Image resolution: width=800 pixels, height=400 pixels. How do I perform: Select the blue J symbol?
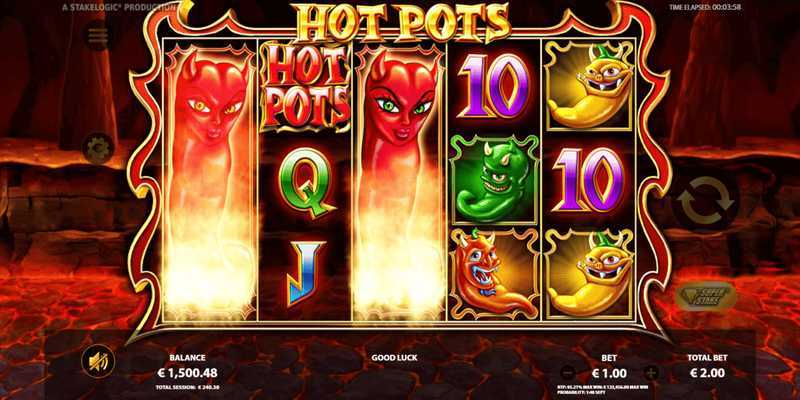click(x=305, y=273)
